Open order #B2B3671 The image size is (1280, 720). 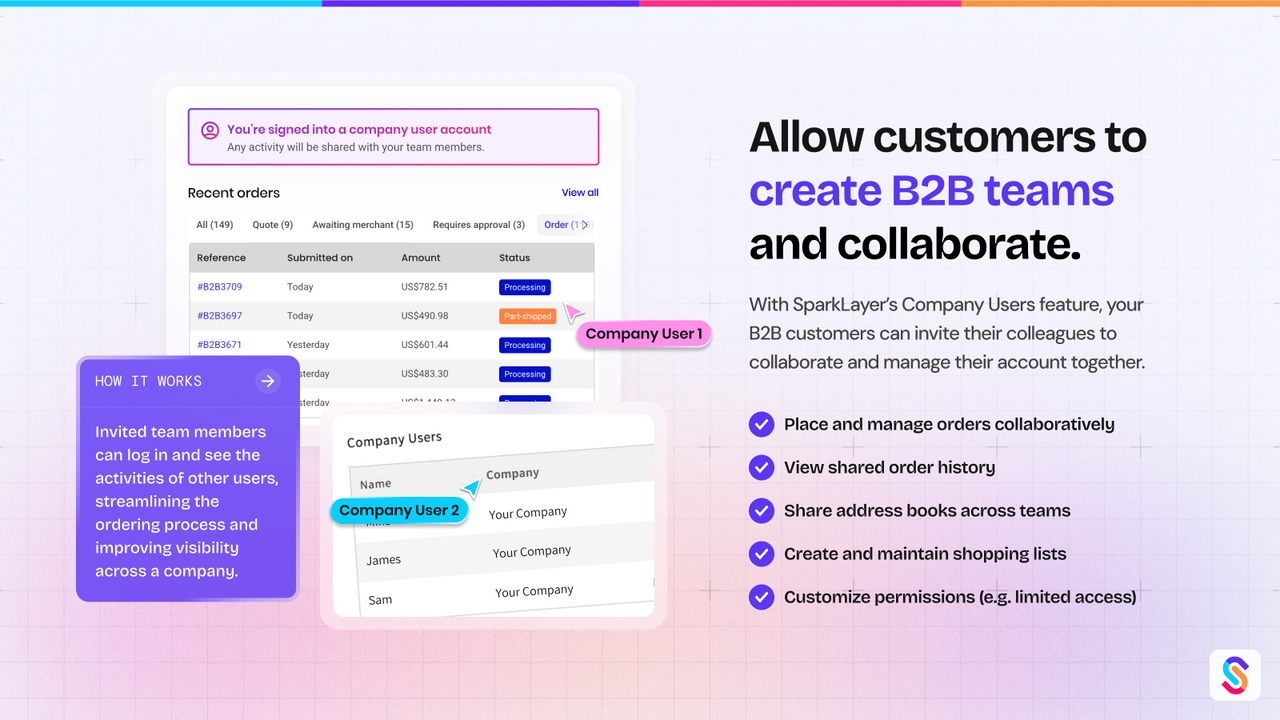(219, 345)
